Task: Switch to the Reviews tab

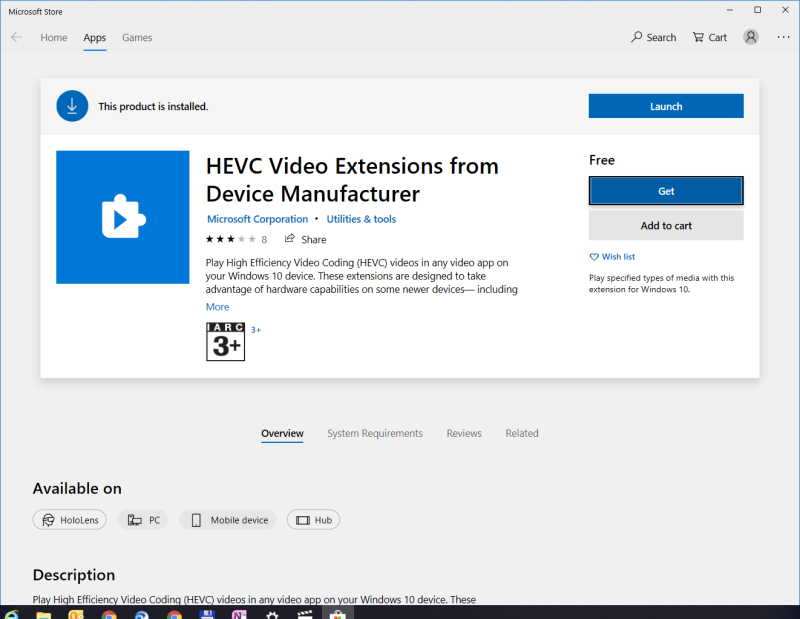Action: point(464,433)
